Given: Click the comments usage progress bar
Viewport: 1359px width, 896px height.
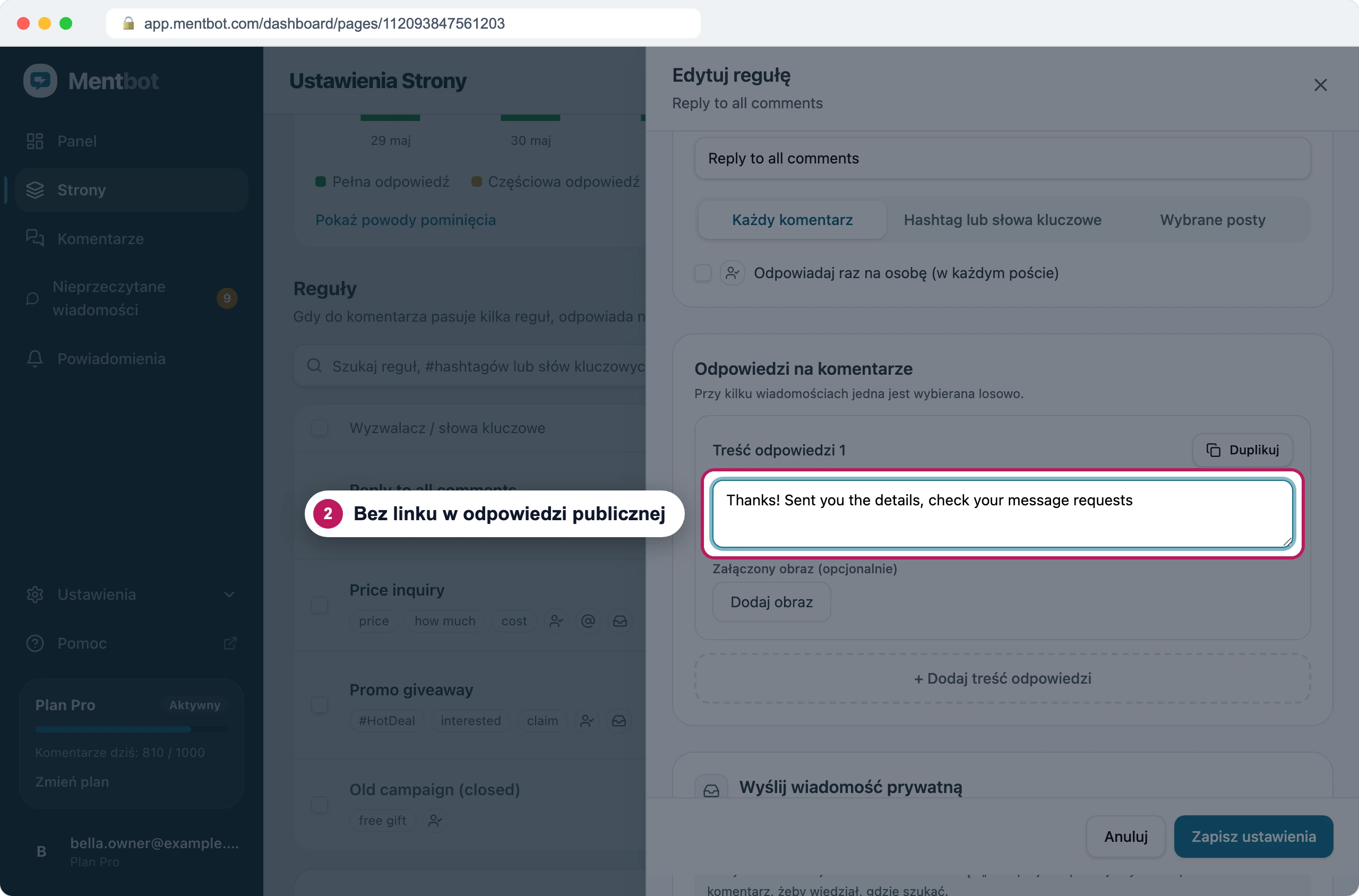Looking at the screenshot, I should [x=132, y=729].
